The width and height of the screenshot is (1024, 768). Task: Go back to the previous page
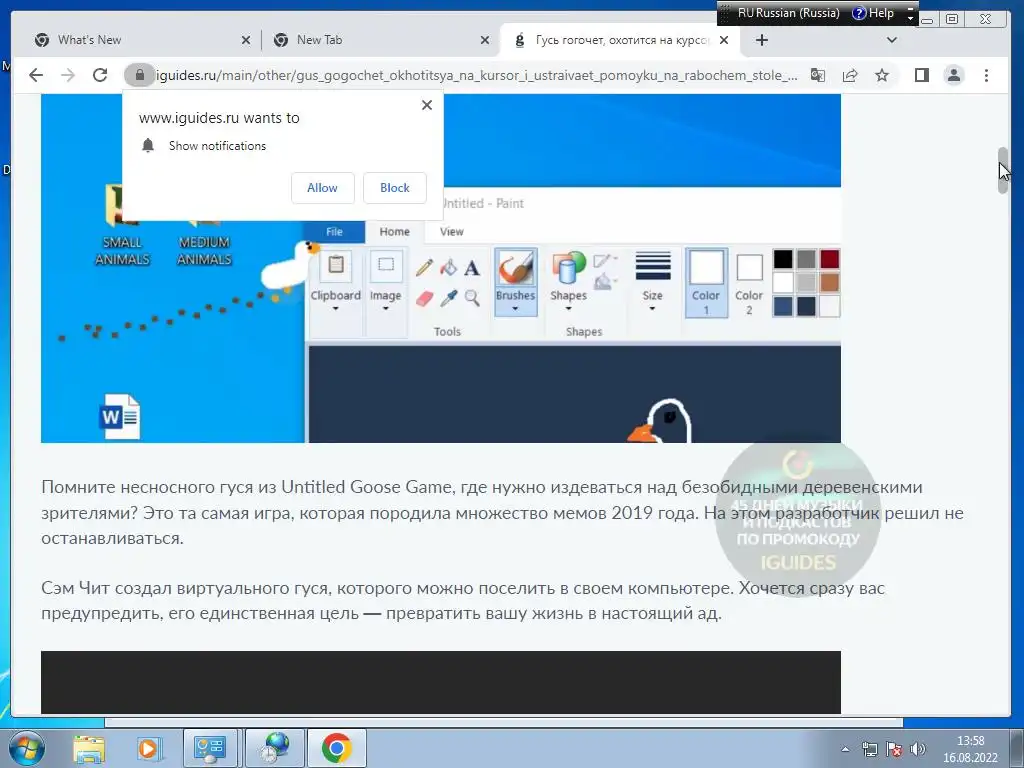click(x=36, y=75)
